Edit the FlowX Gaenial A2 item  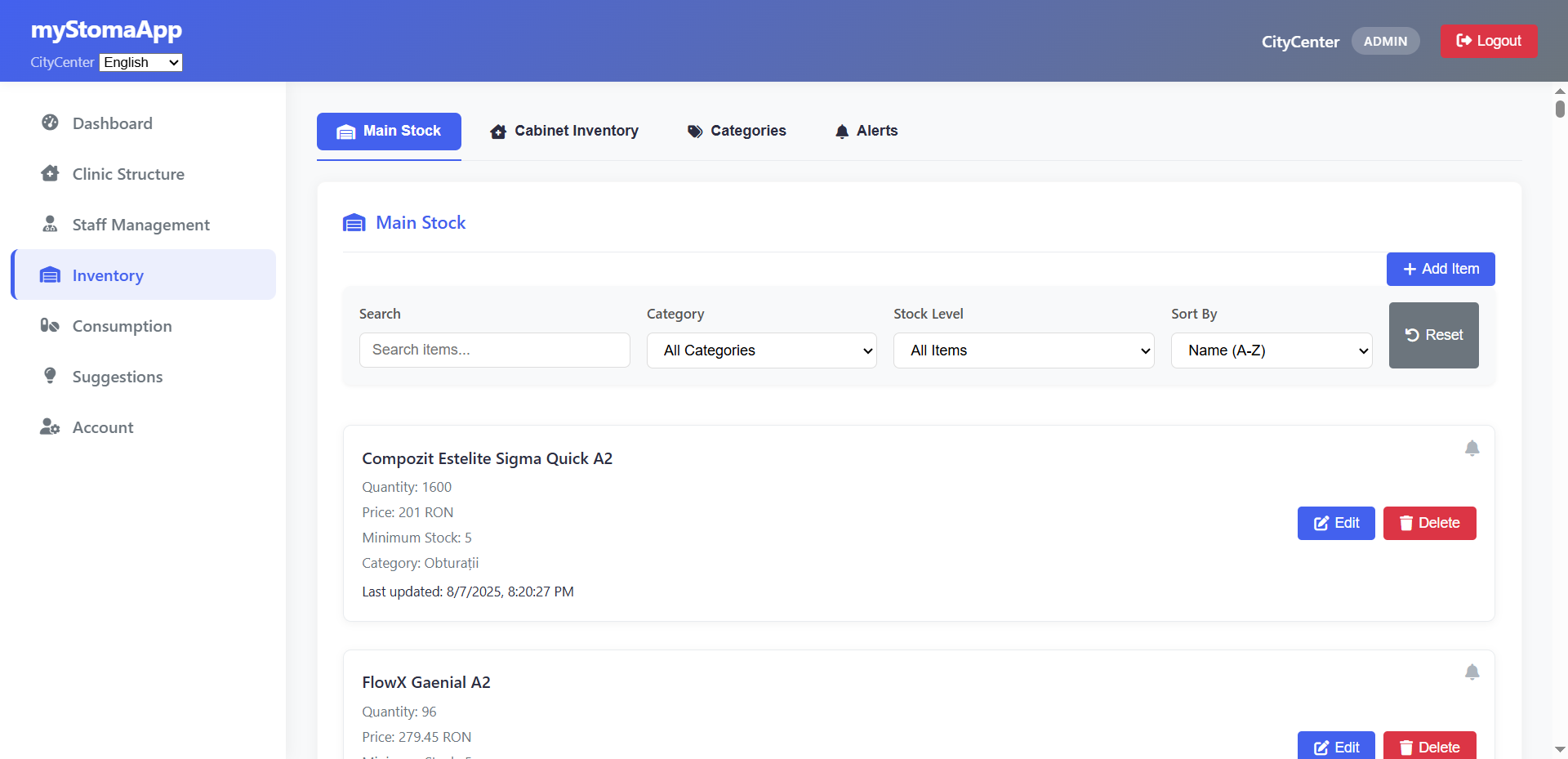tap(1336, 746)
